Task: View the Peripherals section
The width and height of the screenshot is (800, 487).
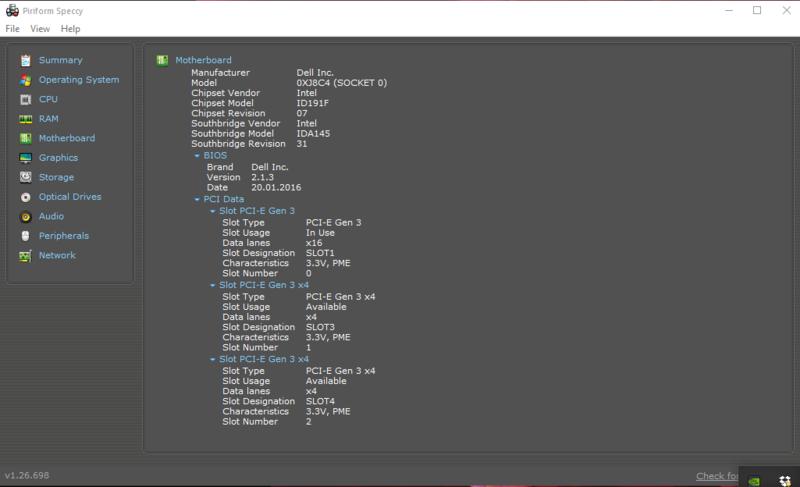Action: click(64, 236)
